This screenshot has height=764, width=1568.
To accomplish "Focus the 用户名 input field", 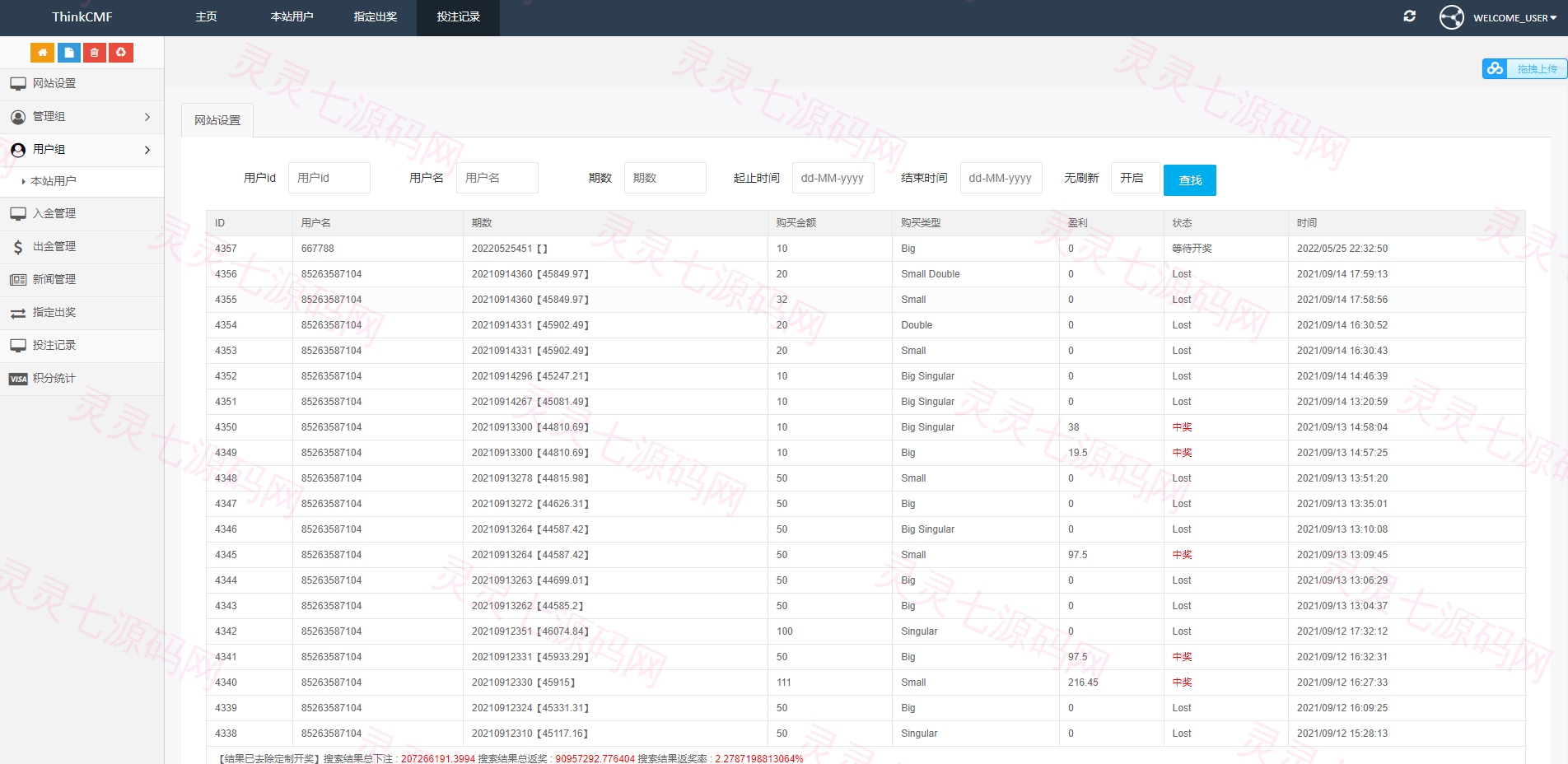I will tap(497, 178).
